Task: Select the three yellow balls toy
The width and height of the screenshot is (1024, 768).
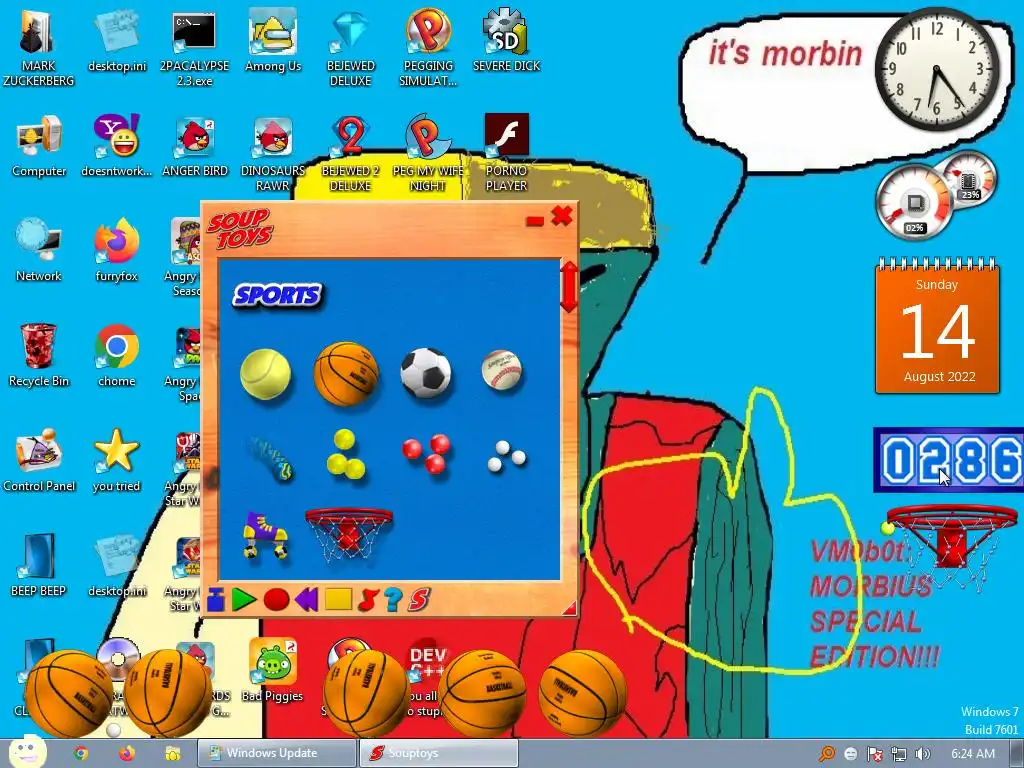Action: pos(345,454)
